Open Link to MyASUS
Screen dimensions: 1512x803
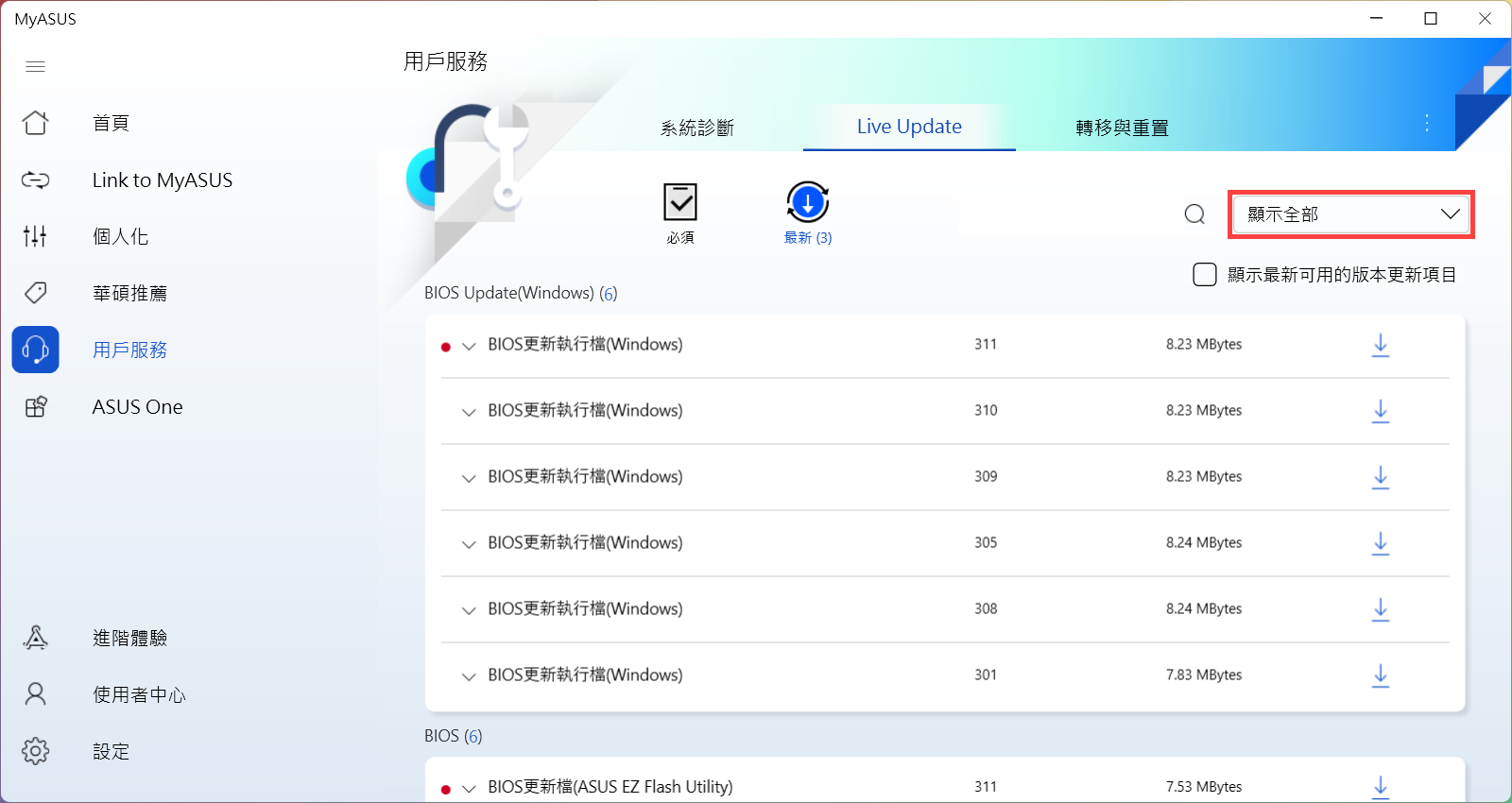(x=162, y=179)
